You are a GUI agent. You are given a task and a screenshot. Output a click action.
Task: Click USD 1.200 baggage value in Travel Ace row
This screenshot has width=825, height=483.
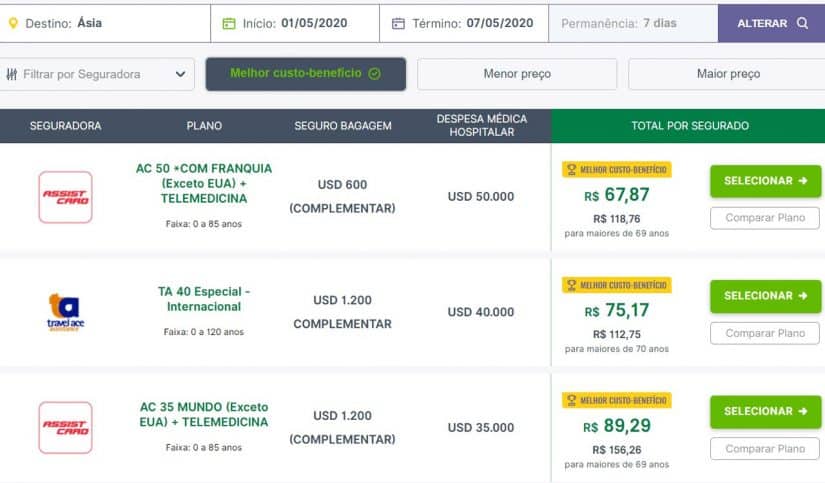point(343,300)
